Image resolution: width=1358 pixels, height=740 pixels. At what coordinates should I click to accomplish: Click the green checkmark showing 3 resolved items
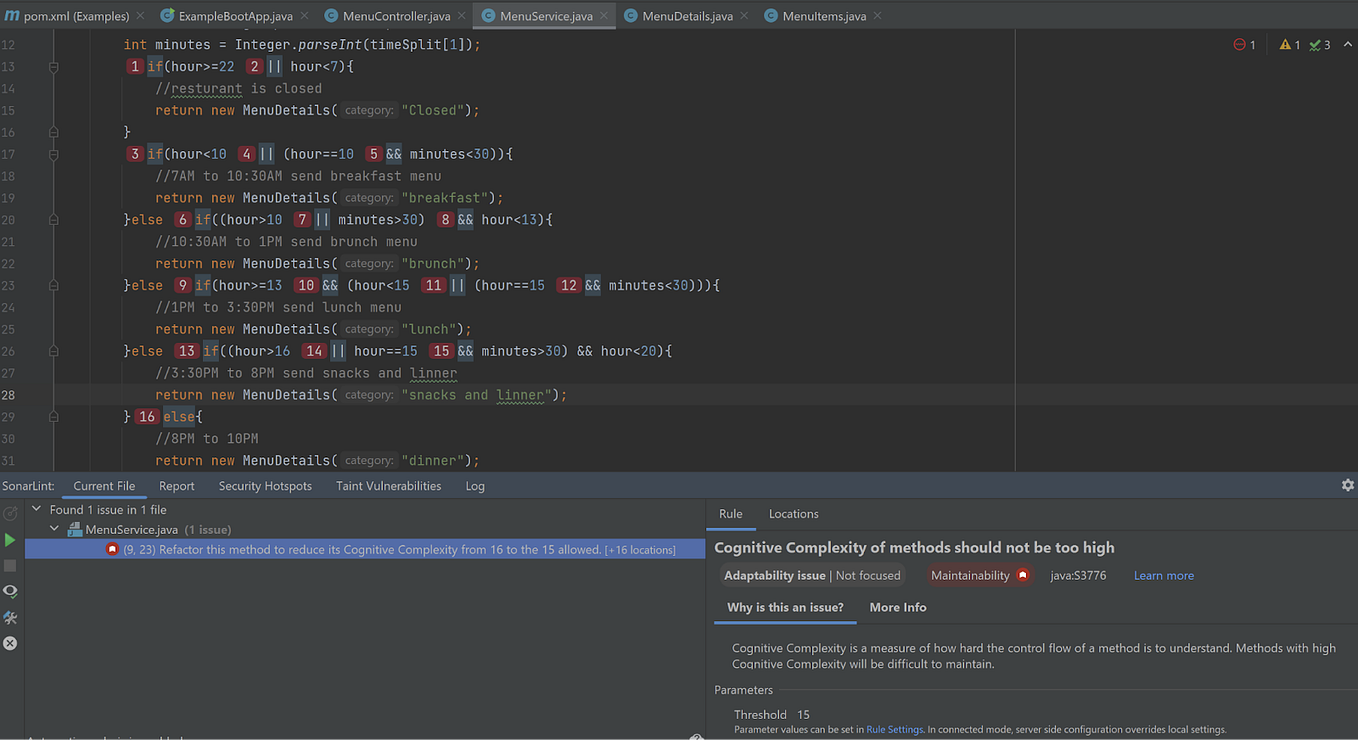coord(1315,45)
